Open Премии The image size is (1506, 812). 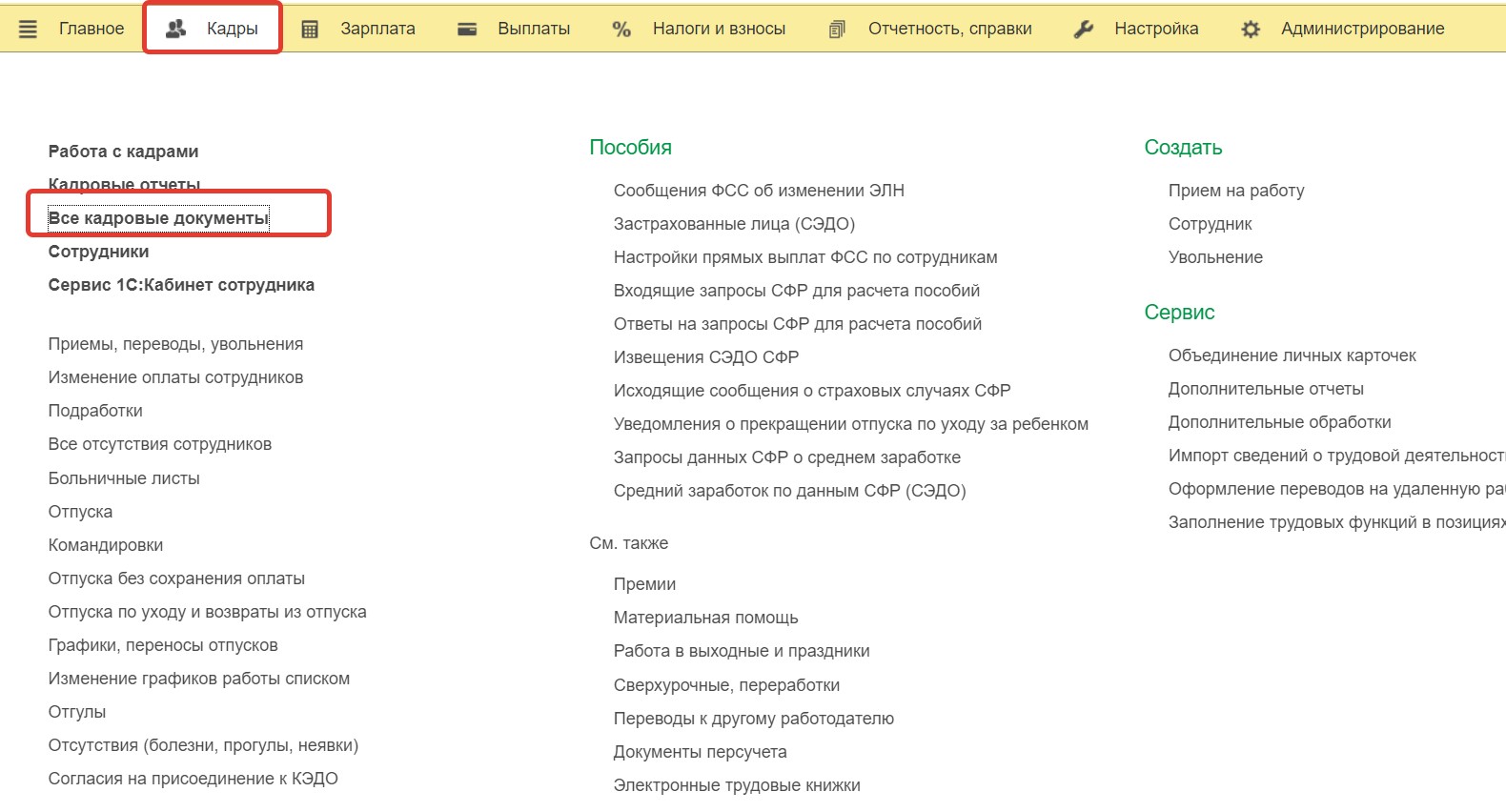click(644, 584)
